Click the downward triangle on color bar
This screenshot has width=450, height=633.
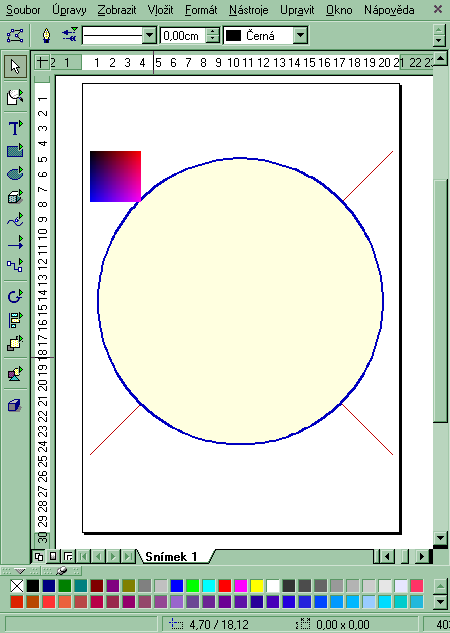pyautogui.click(x=20, y=571)
